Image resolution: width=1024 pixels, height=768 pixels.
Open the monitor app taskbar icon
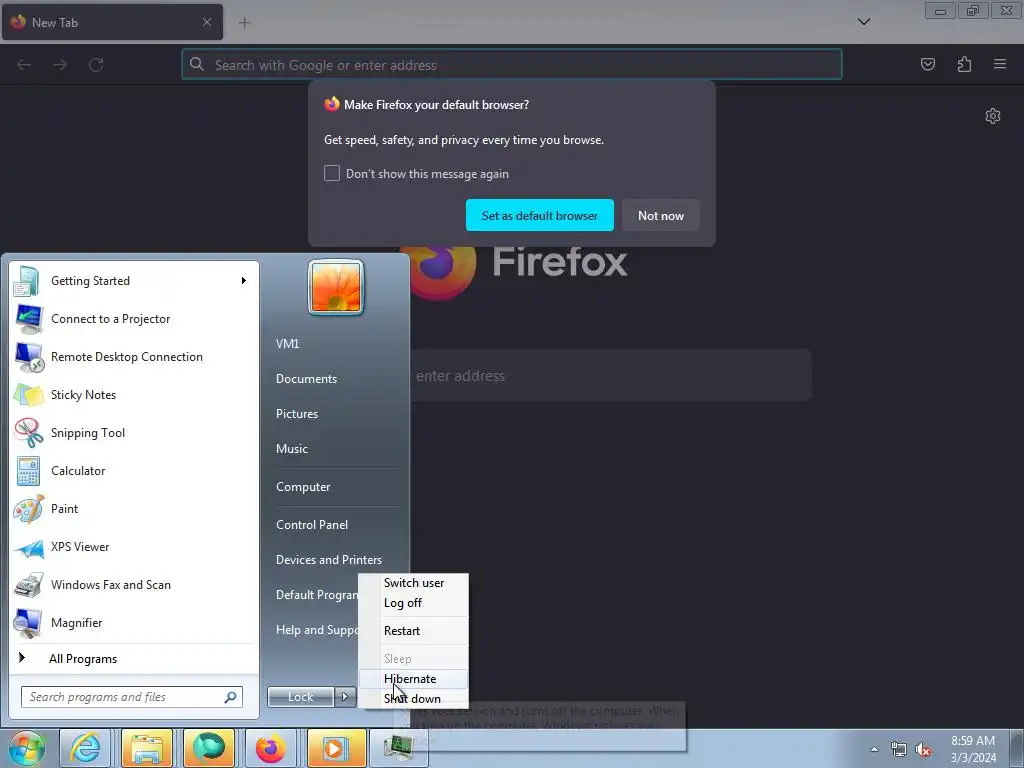coord(398,748)
